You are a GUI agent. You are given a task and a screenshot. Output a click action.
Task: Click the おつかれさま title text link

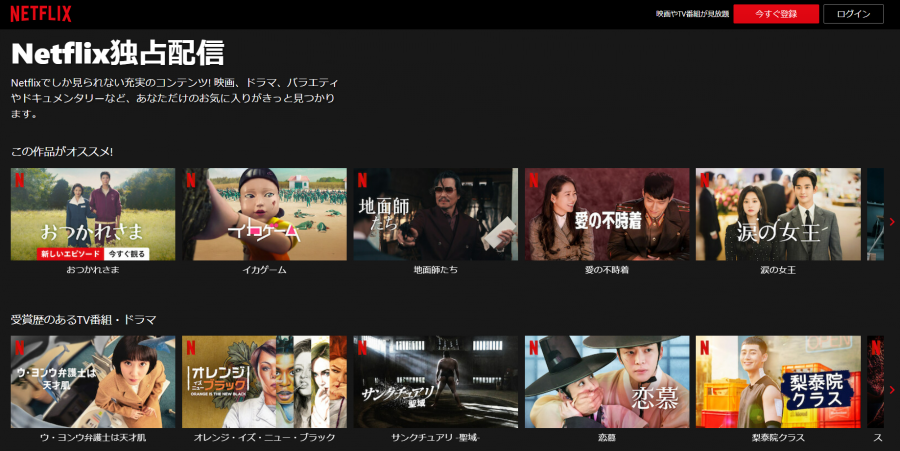coord(93,270)
